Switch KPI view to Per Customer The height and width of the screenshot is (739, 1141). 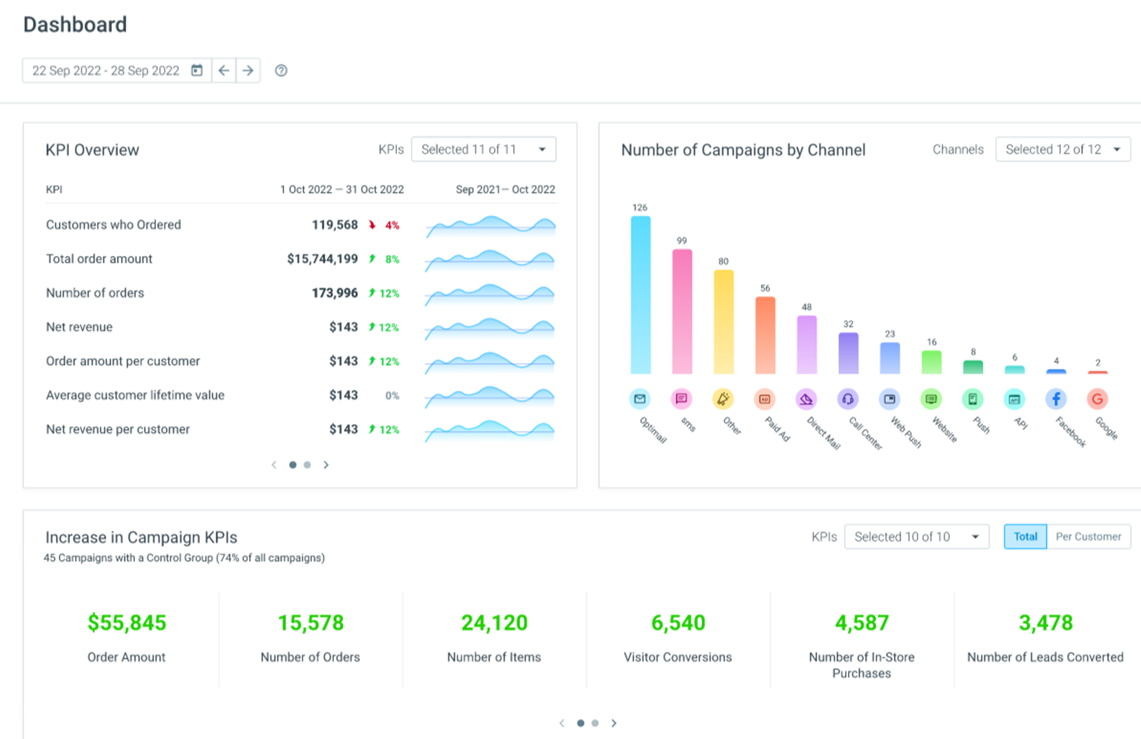(x=1089, y=537)
